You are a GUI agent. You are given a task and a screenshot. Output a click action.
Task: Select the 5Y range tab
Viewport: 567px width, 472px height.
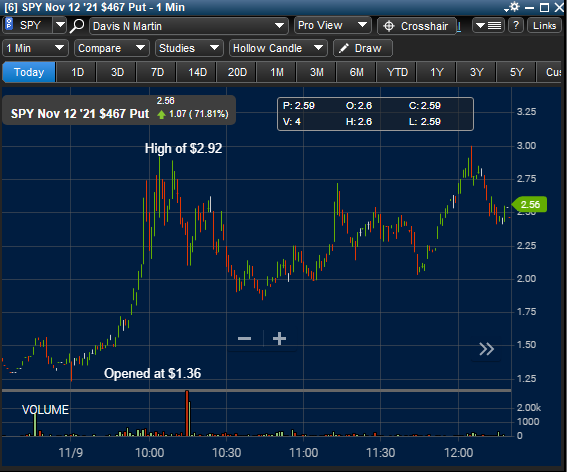click(x=516, y=72)
